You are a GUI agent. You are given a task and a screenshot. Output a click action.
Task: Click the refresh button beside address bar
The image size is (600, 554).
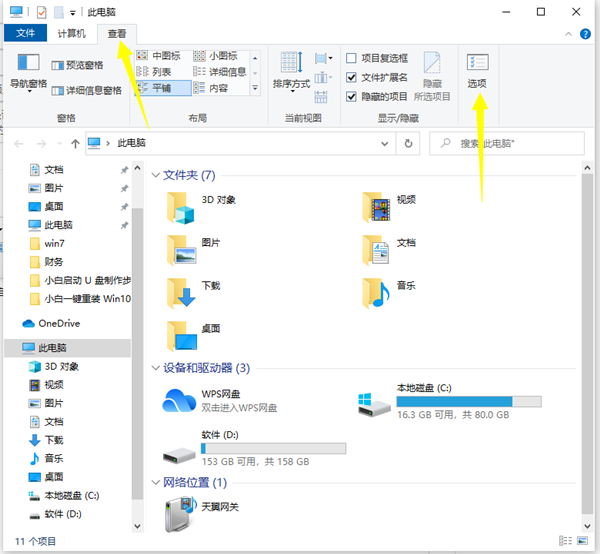[x=408, y=144]
